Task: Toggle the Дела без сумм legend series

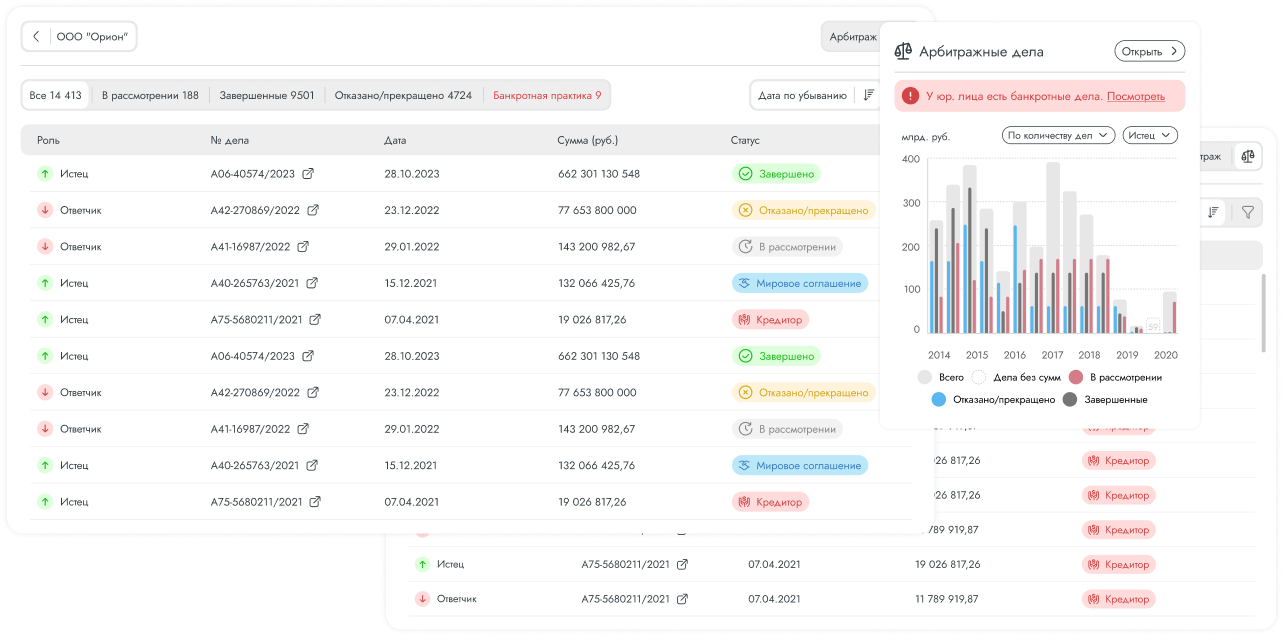Action: coord(979,377)
